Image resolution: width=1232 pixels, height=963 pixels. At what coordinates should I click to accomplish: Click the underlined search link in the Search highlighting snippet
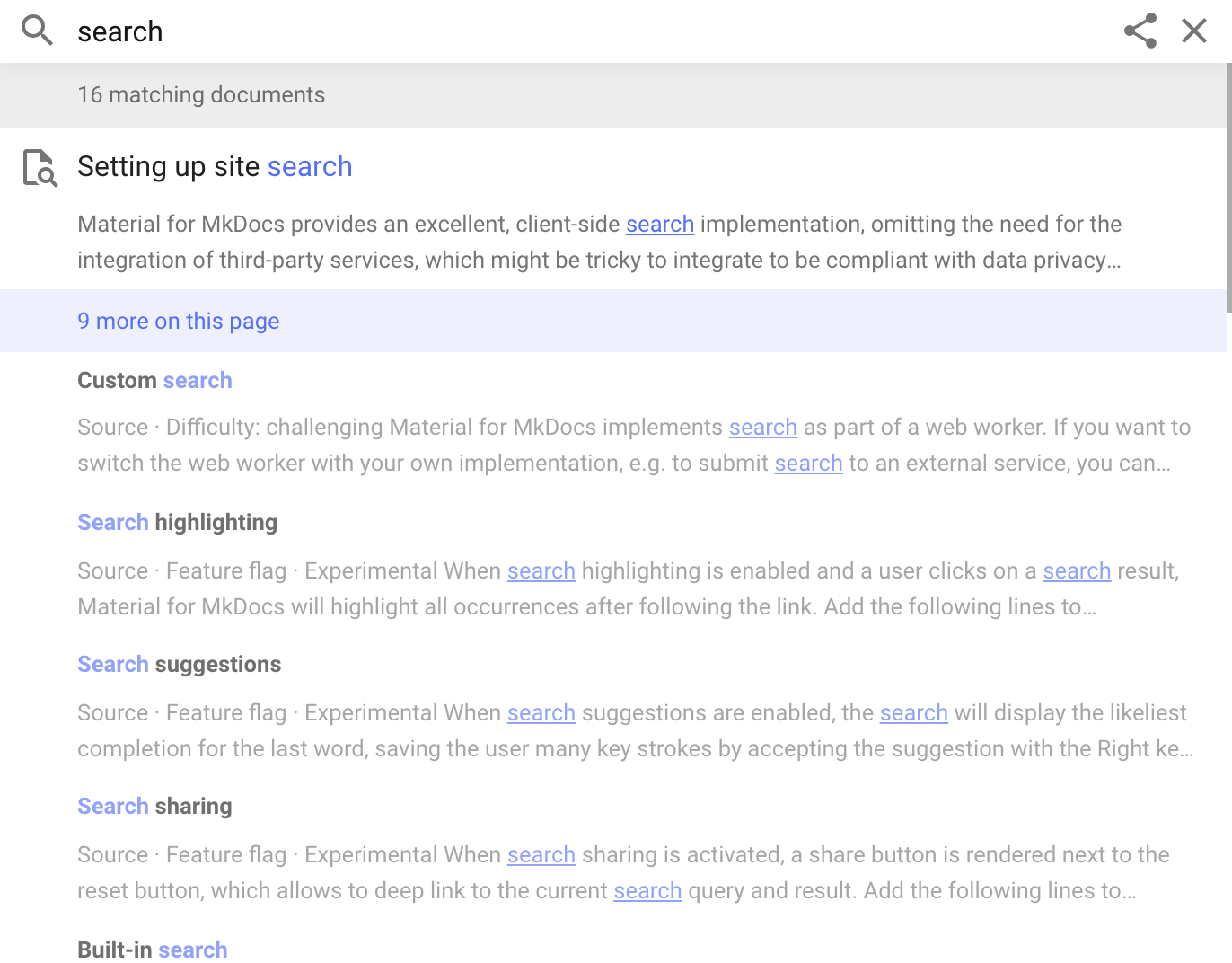[x=541, y=570]
